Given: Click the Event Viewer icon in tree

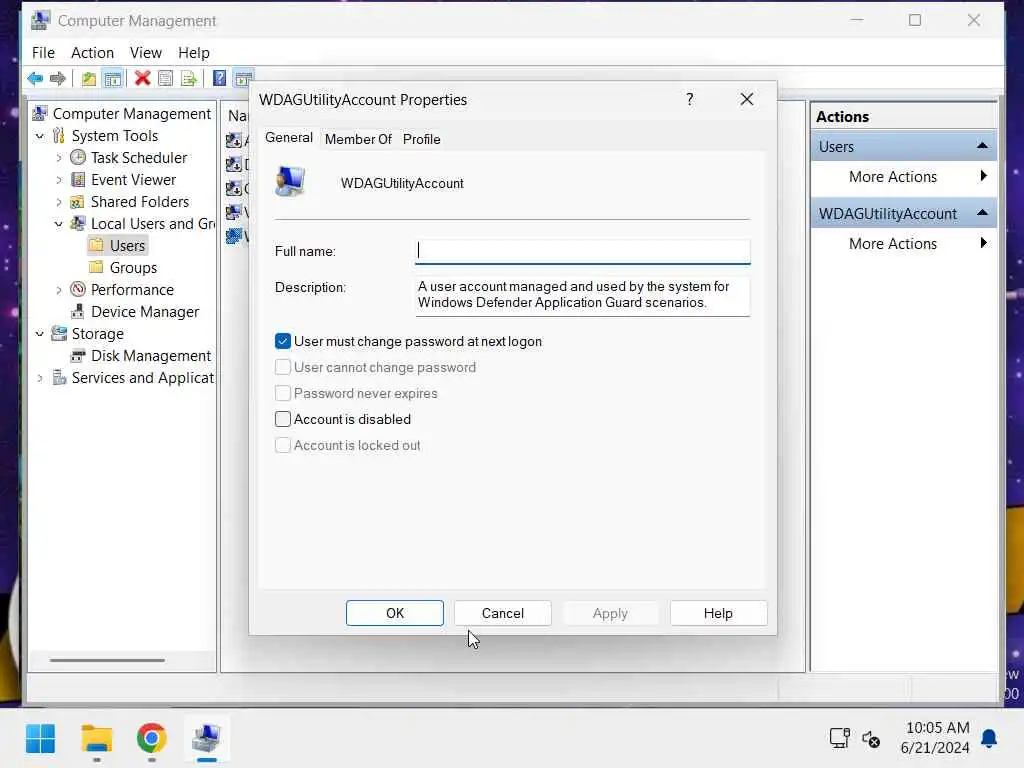Looking at the screenshot, I should 78,180.
